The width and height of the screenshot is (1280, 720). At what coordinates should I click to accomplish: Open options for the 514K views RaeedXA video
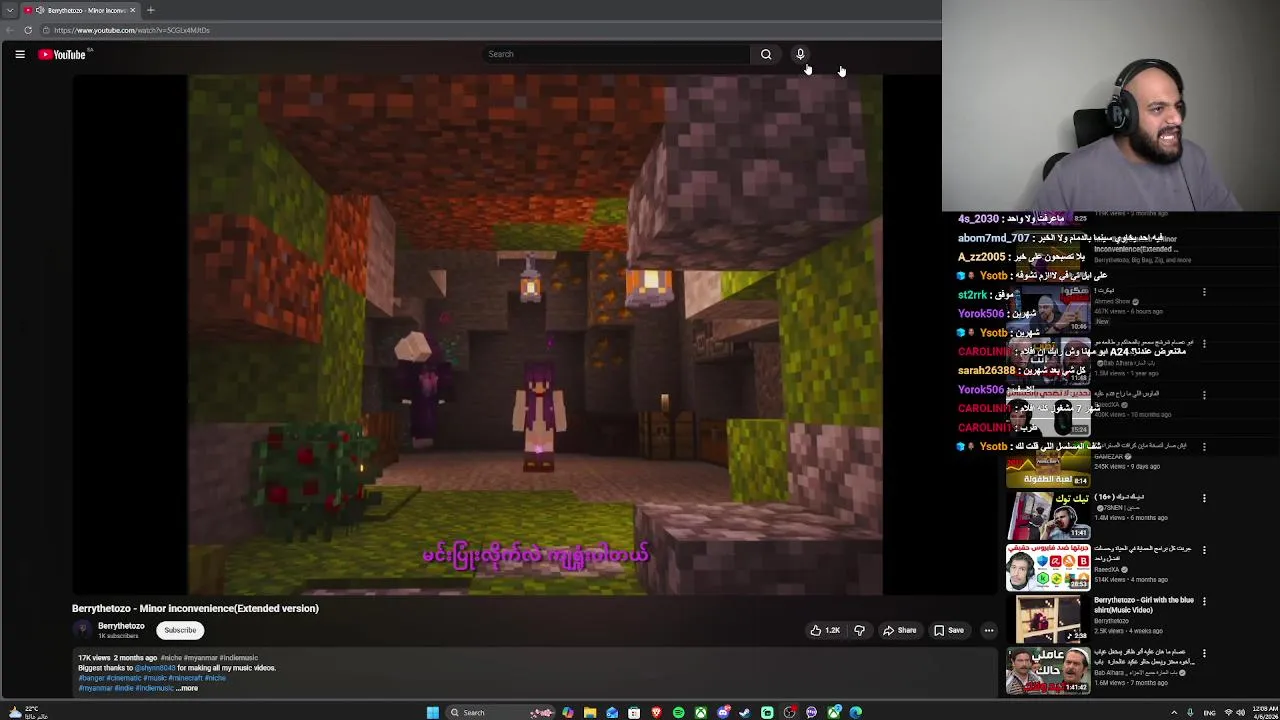point(1204,549)
